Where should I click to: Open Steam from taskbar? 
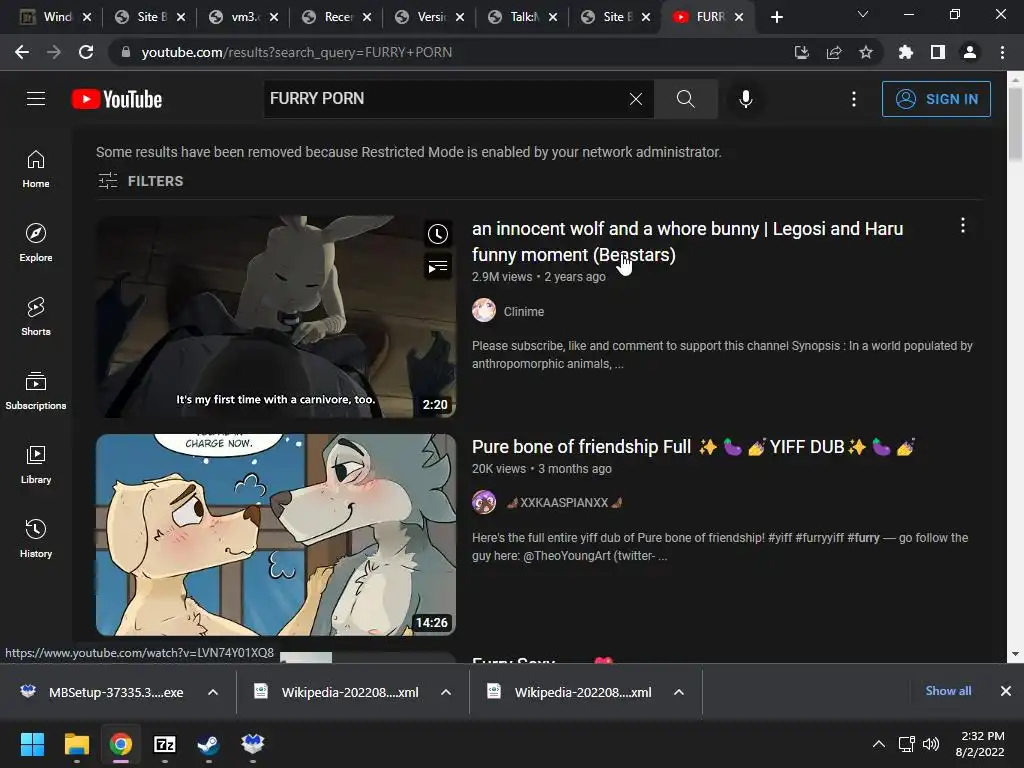tap(208, 744)
